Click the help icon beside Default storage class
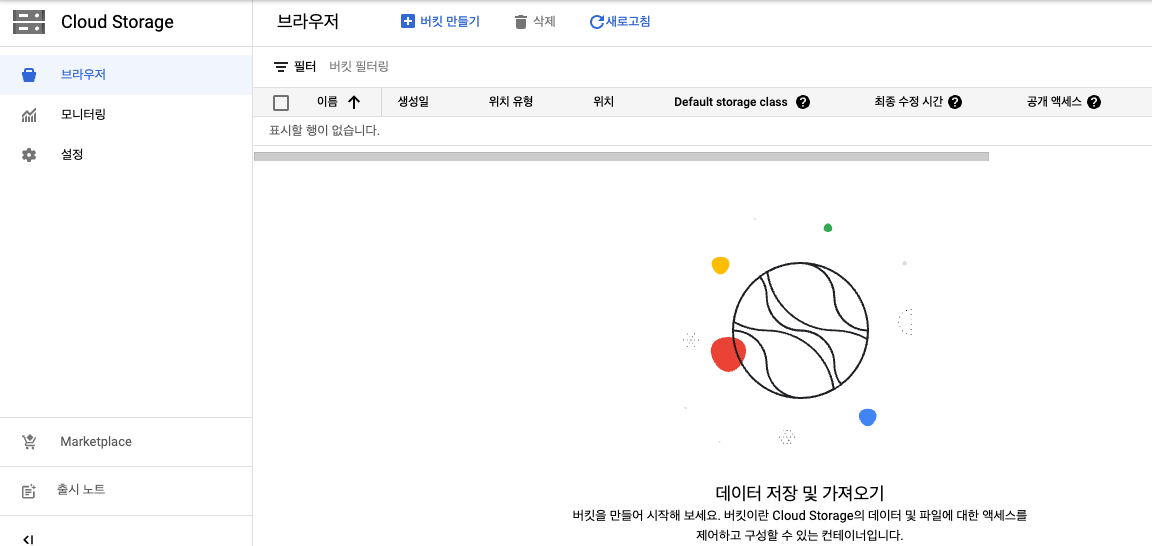This screenshot has height=546, width=1152. click(x=803, y=102)
